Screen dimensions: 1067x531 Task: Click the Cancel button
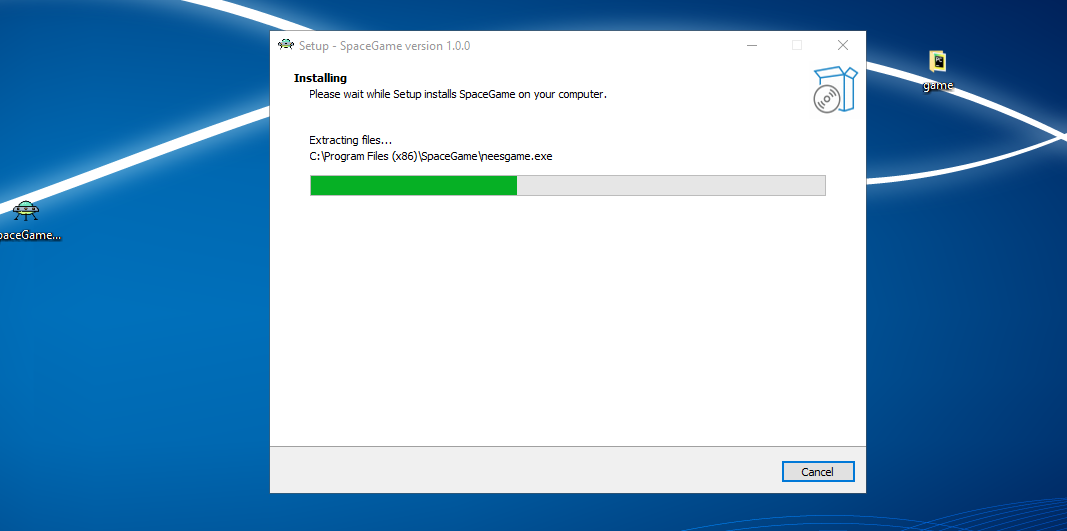817,472
